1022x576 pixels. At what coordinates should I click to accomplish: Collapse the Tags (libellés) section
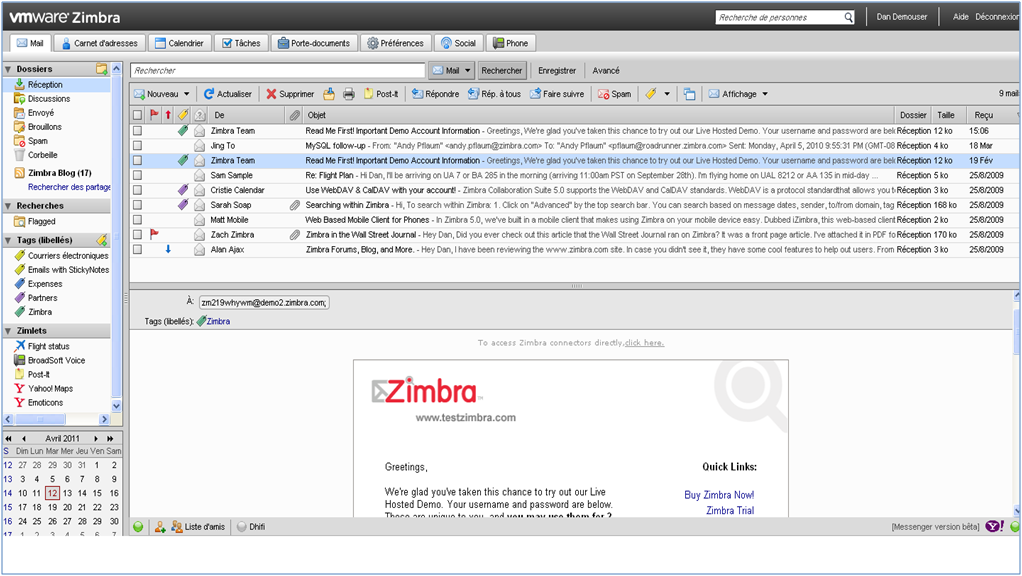coord(8,240)
